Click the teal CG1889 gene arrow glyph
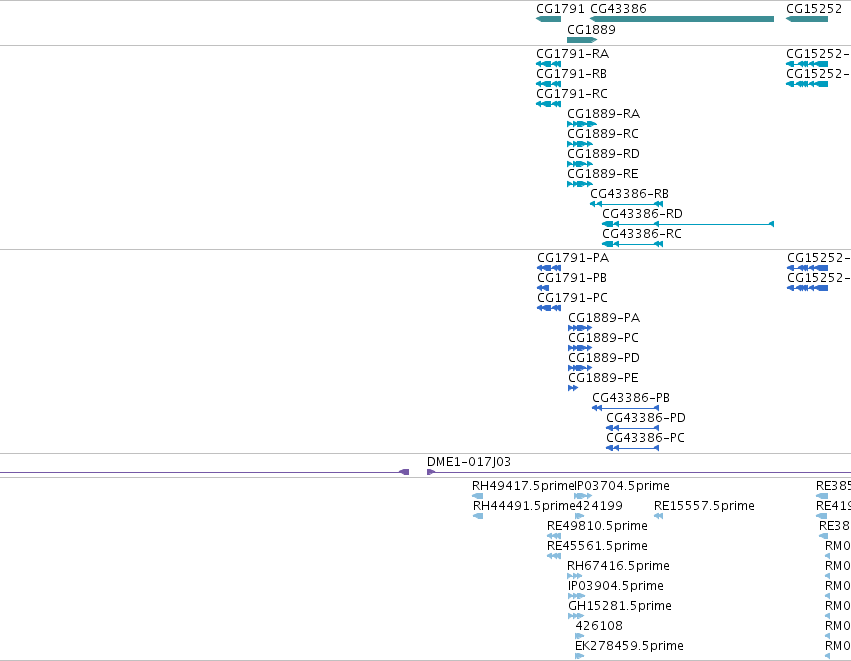 tap(582, 40)
